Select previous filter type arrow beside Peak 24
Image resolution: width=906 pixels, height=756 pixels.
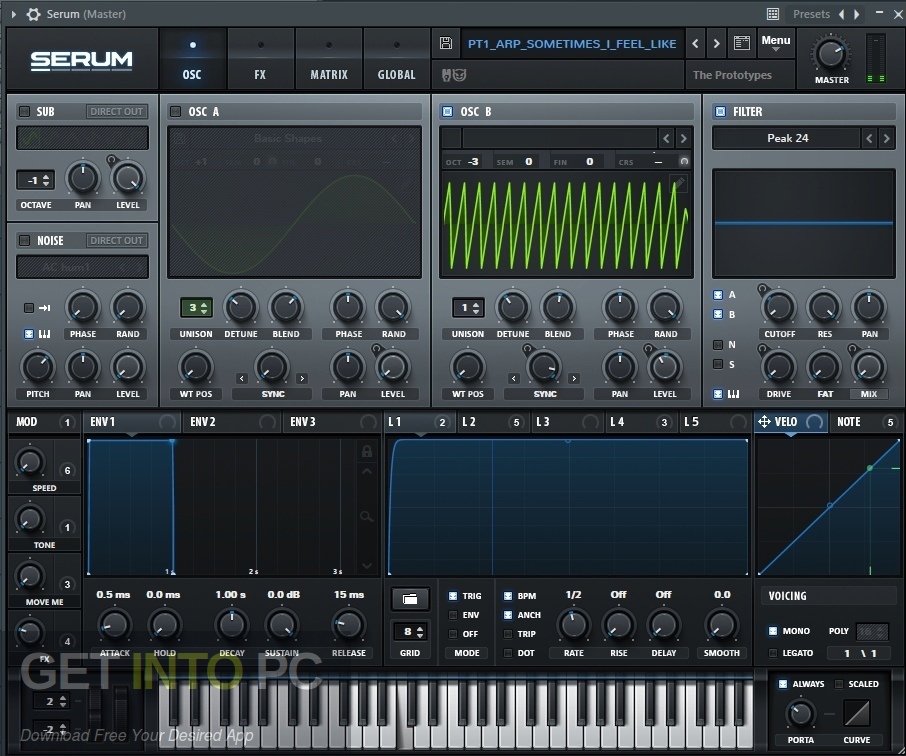tap(869, 138)
